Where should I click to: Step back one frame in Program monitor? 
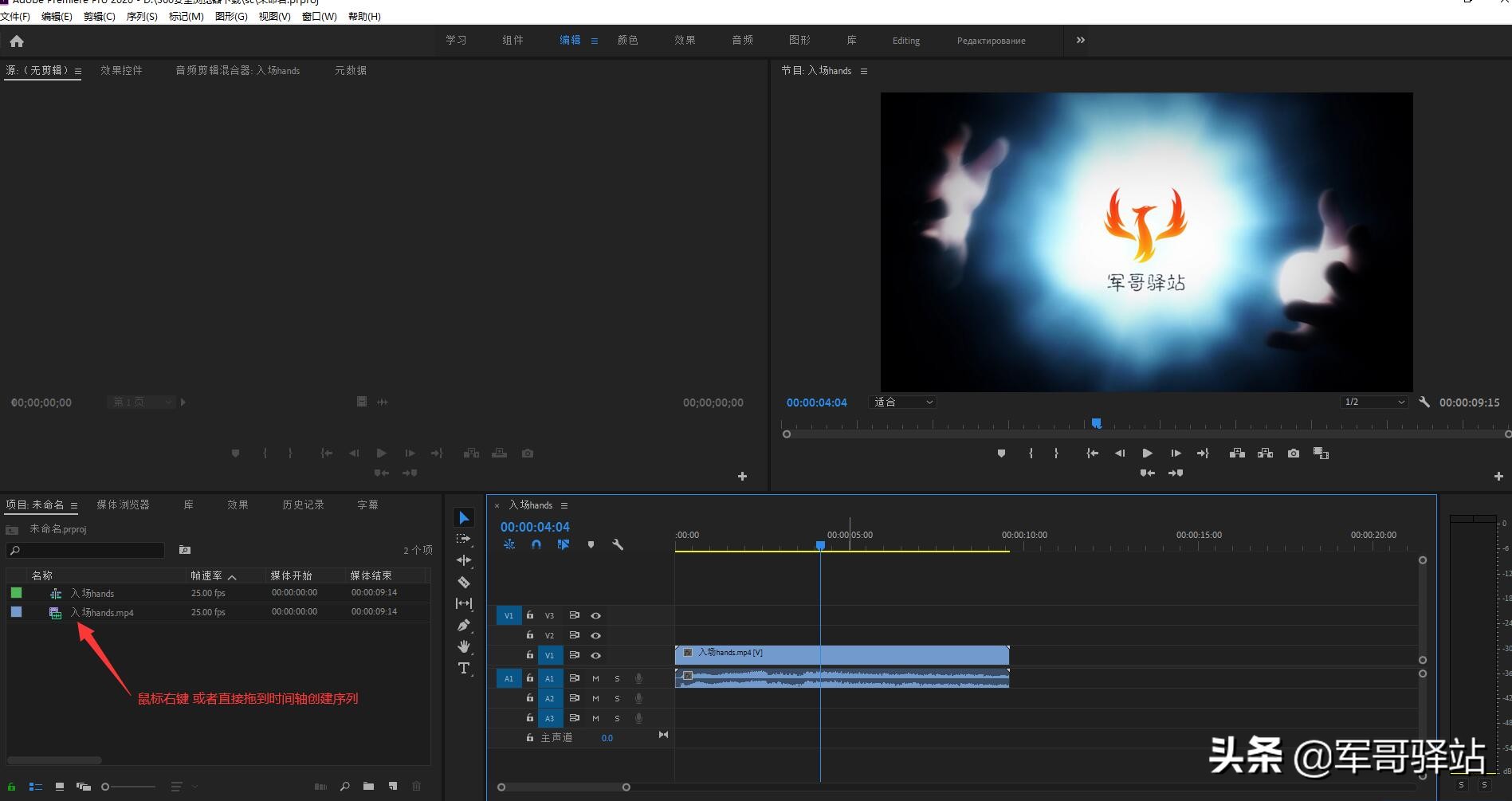(x=1119, y=454)
